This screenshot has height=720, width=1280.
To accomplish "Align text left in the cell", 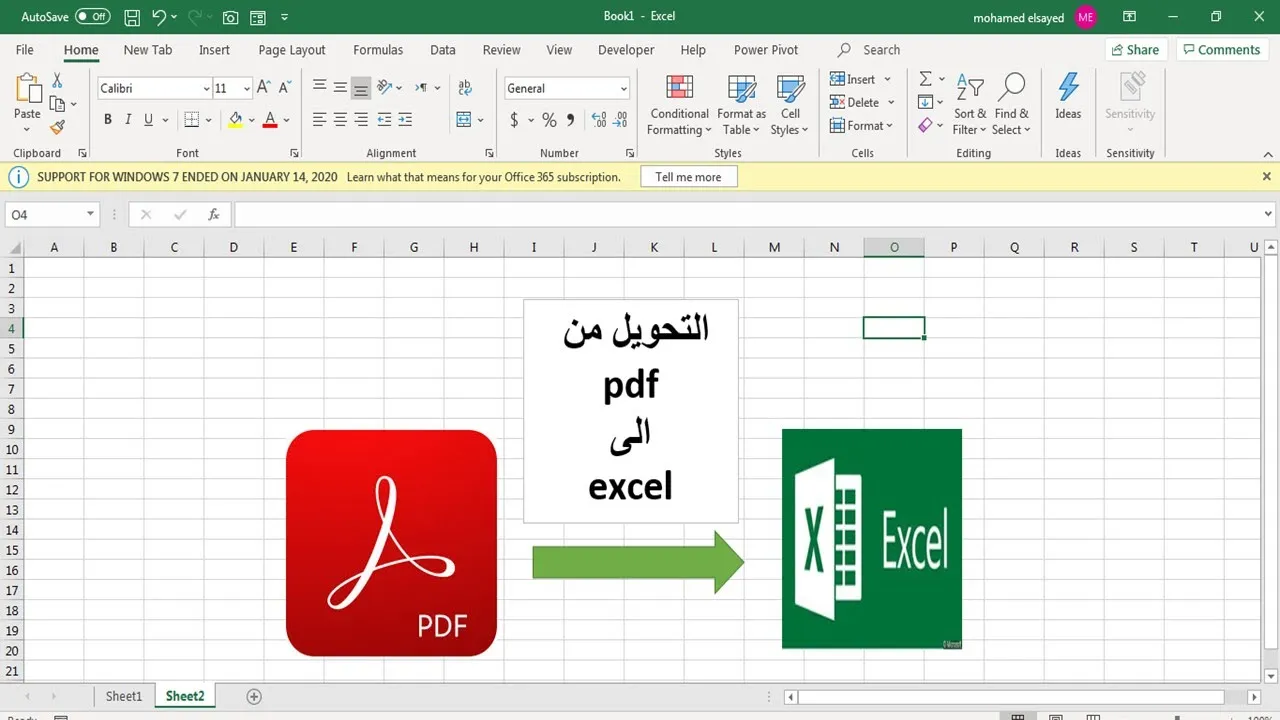I will click(x=320, y=120).
